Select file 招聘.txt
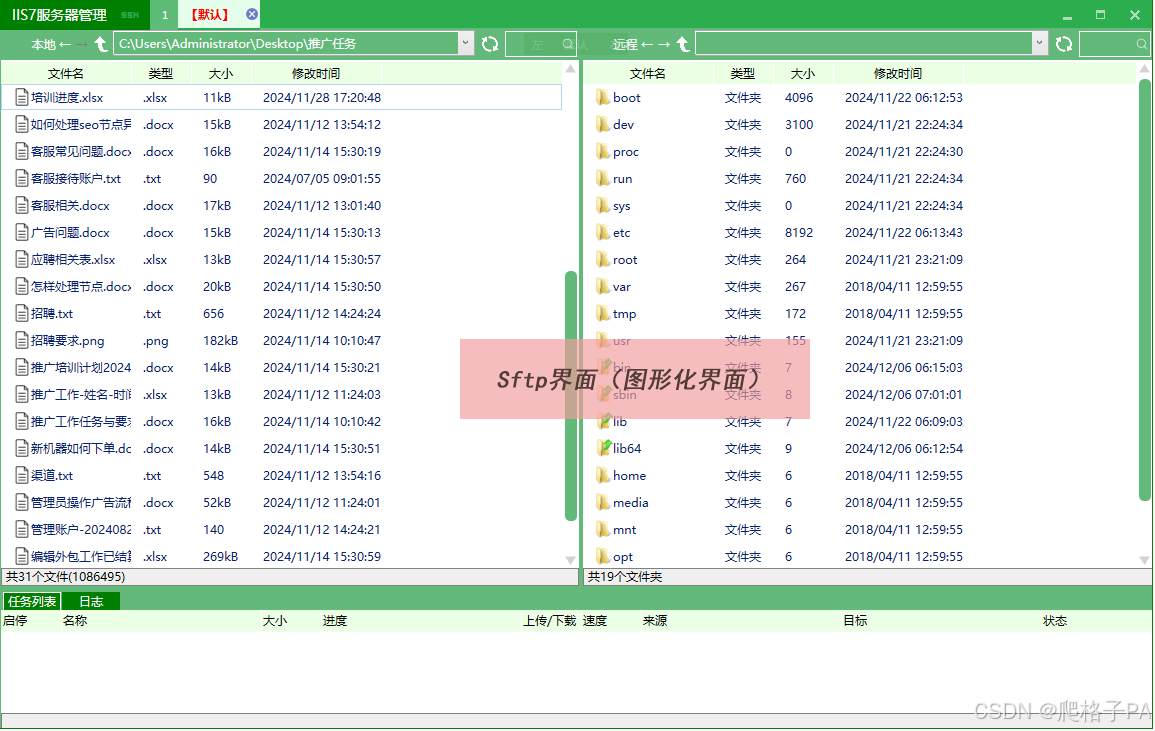 (52, 313)
